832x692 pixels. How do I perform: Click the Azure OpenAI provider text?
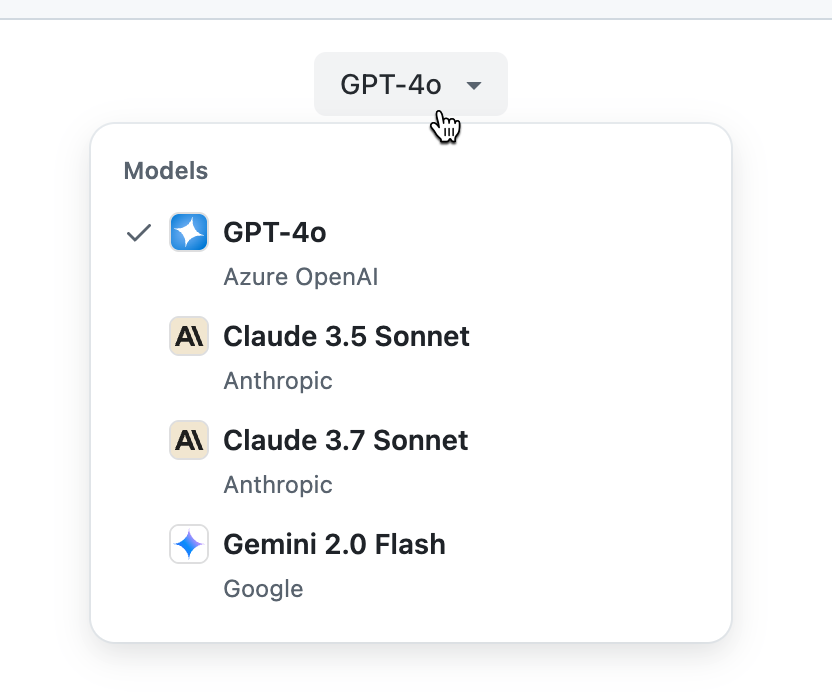pos(300,277)
